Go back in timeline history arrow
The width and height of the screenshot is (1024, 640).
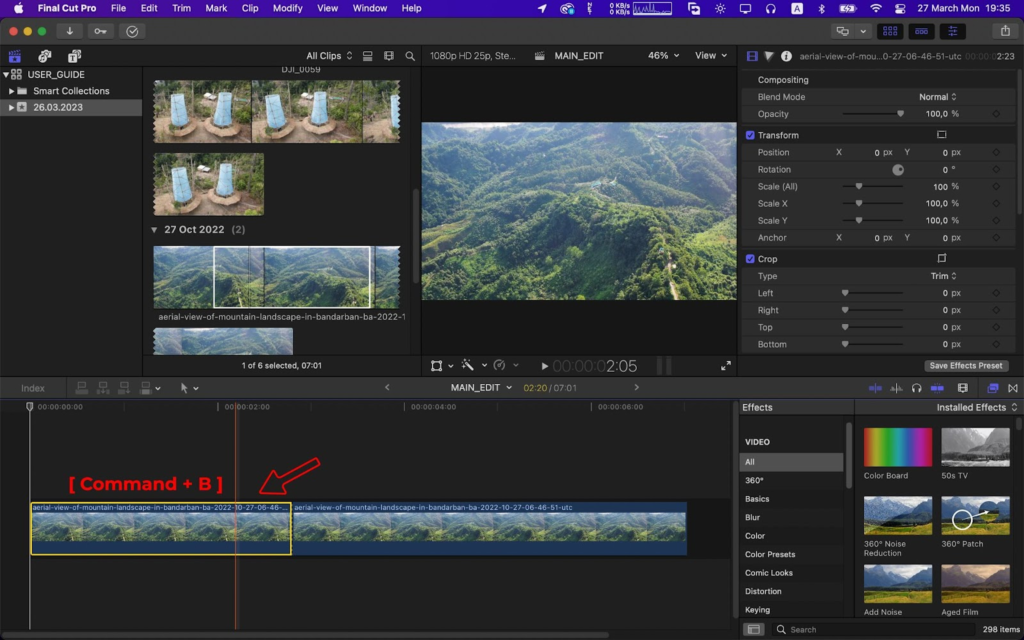[387, 387]
